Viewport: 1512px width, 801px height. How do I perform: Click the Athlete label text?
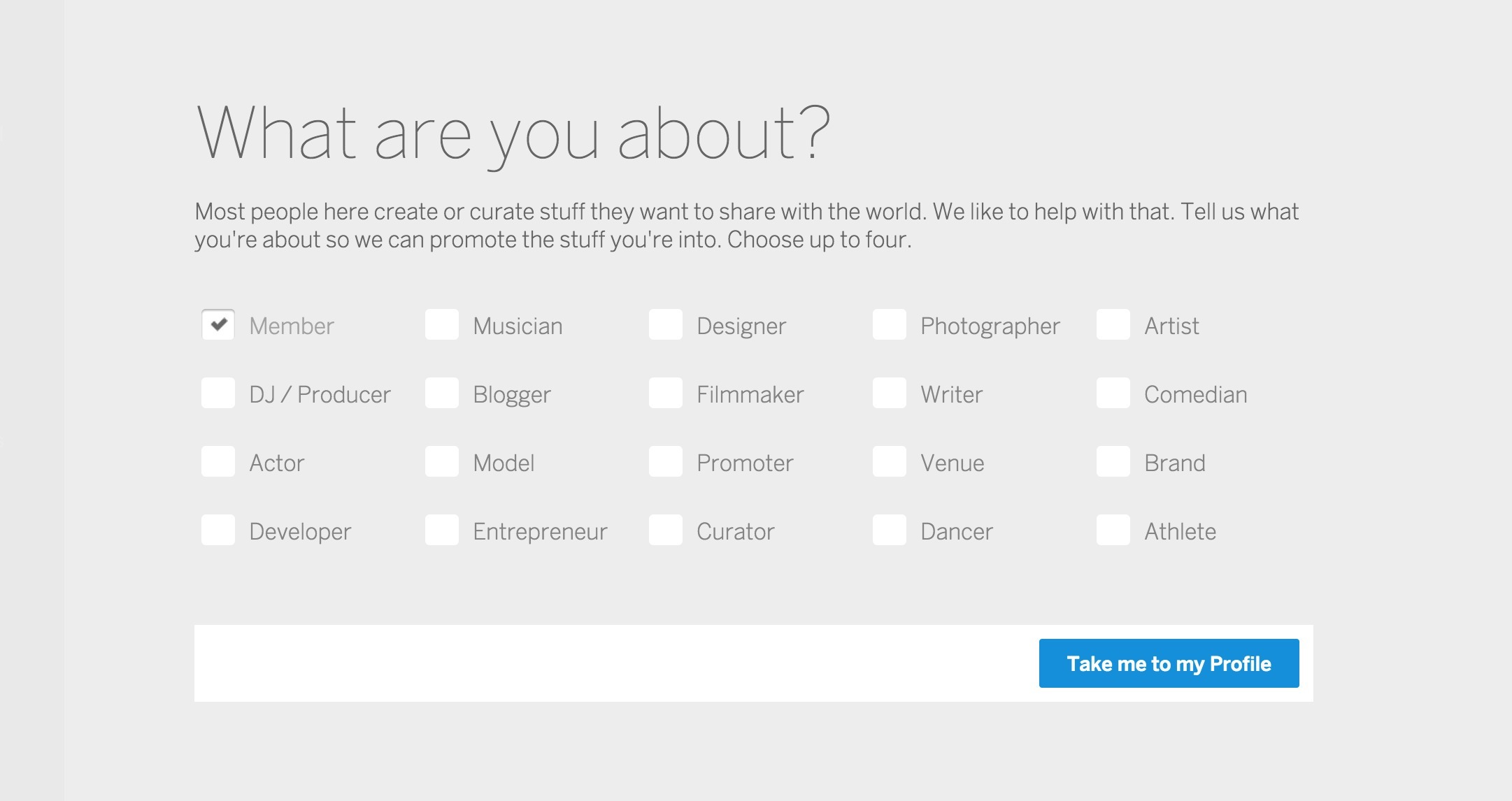pyautogui.click(x=1180, y=532)
